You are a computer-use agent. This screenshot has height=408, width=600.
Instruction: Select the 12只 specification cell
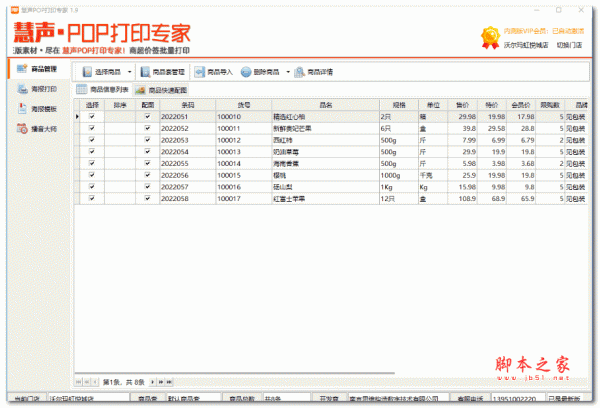tap(399, 199)
